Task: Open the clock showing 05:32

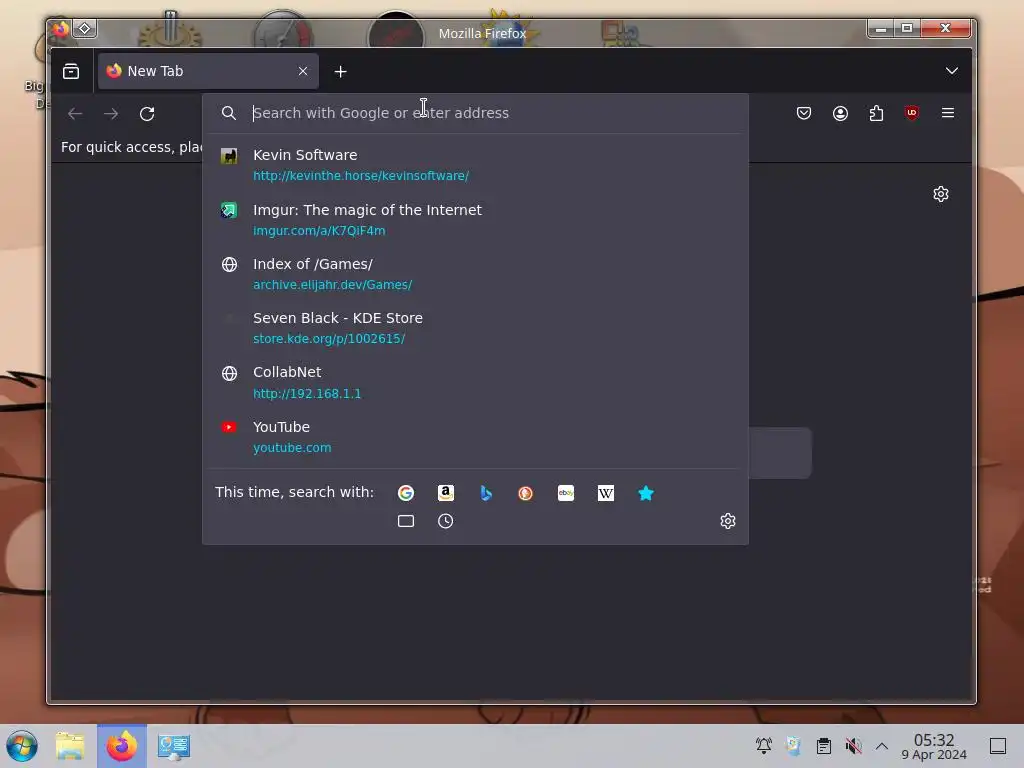Action: coord(934,746)
